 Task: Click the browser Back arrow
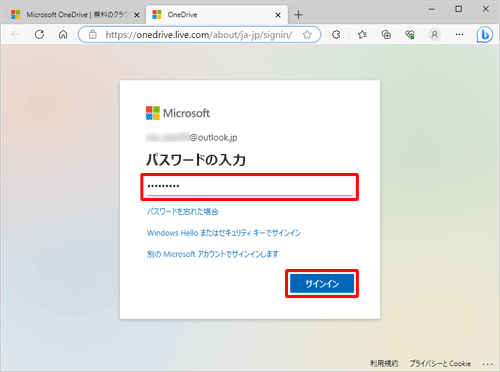[16, 34]
